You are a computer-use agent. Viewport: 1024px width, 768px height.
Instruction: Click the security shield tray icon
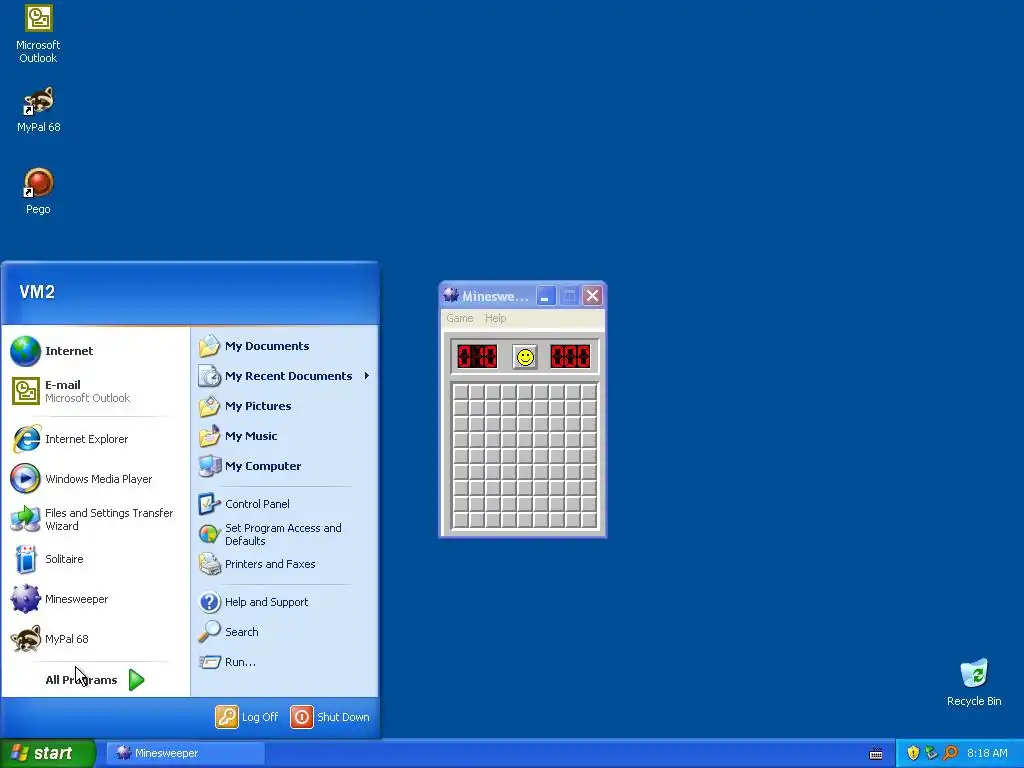point(913,753)
